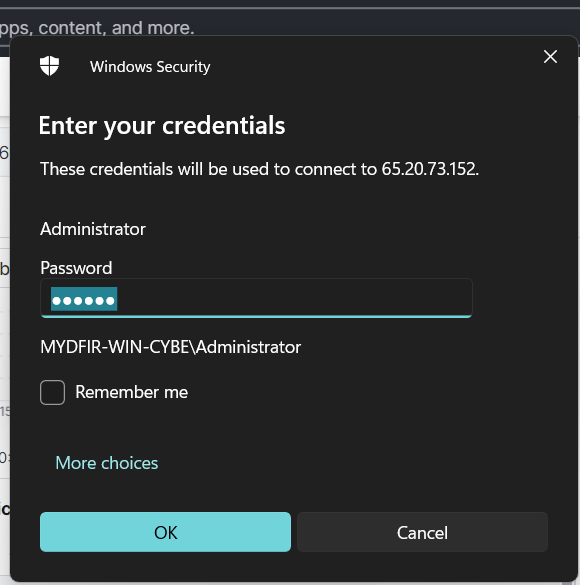
Task: Click the teal underline of the password box
Action: click(256, 316)
